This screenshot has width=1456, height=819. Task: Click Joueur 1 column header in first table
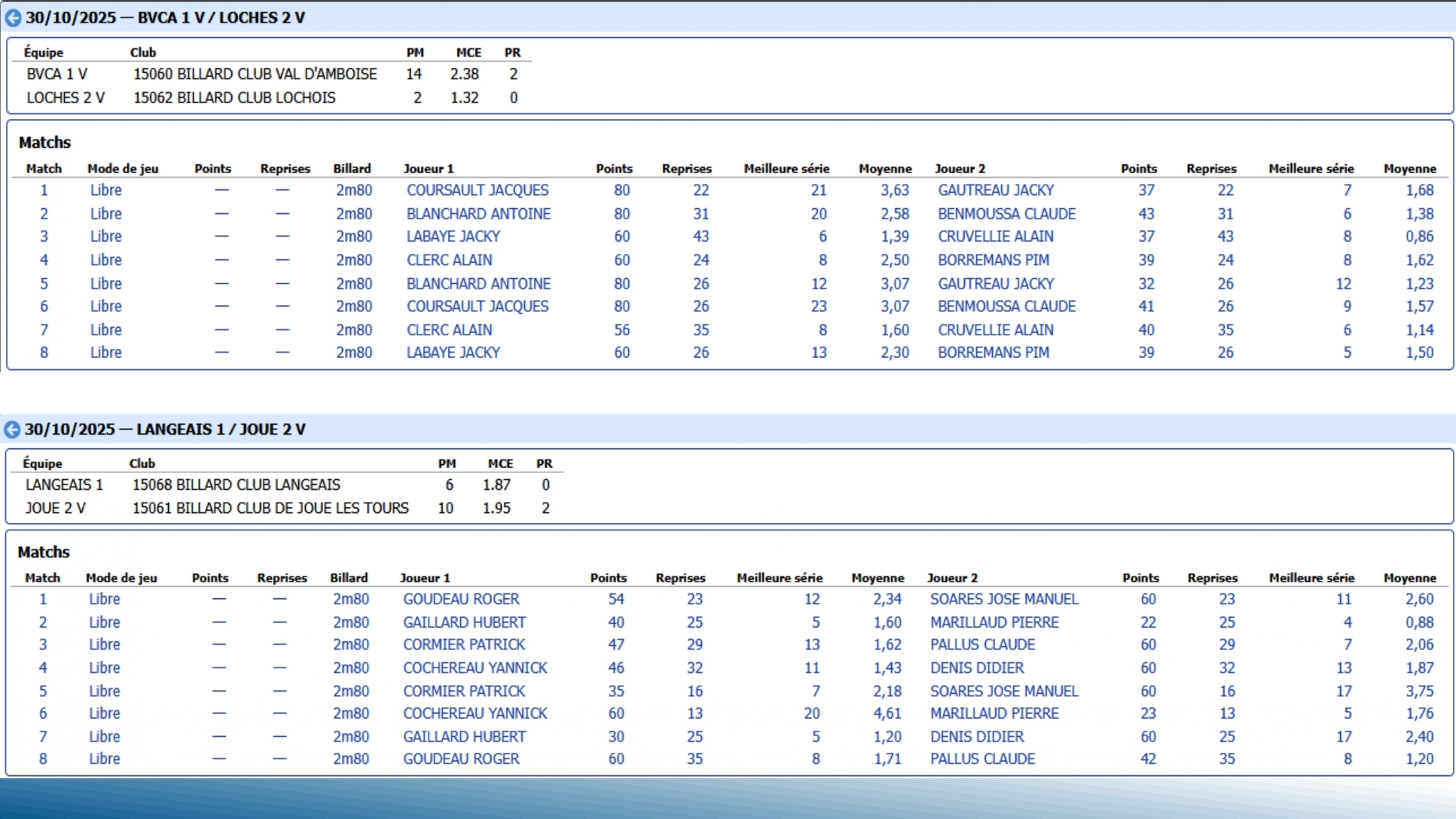point(428,169)
